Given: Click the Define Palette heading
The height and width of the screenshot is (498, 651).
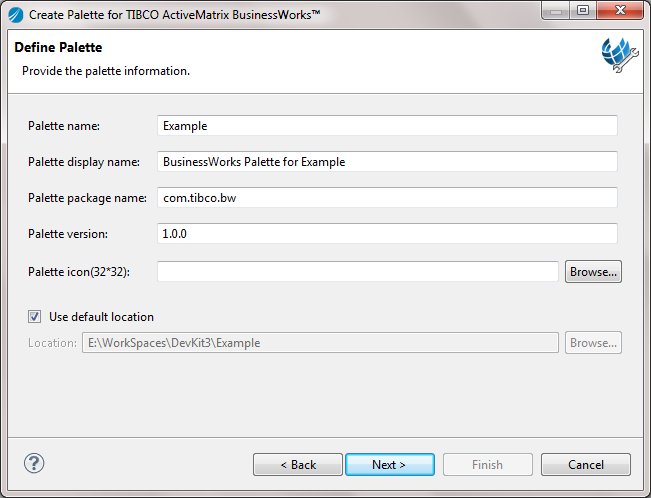Looking at the screenshot, I should pos(58,47).
